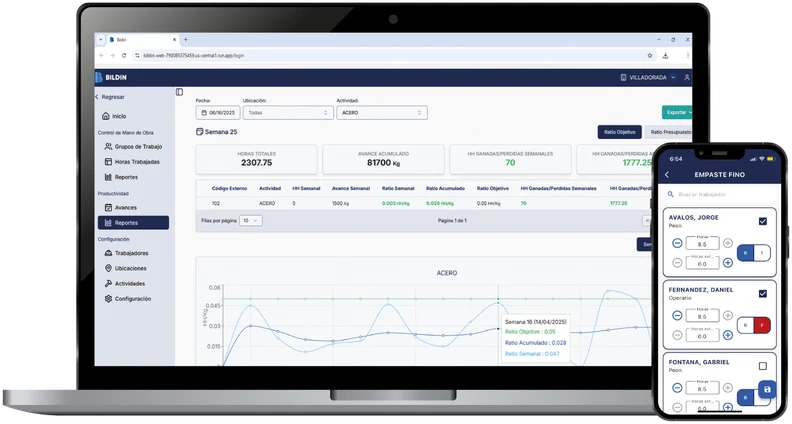Open Ubicaciones location pin item
The image size is (792, 424).
pos(125,268)
